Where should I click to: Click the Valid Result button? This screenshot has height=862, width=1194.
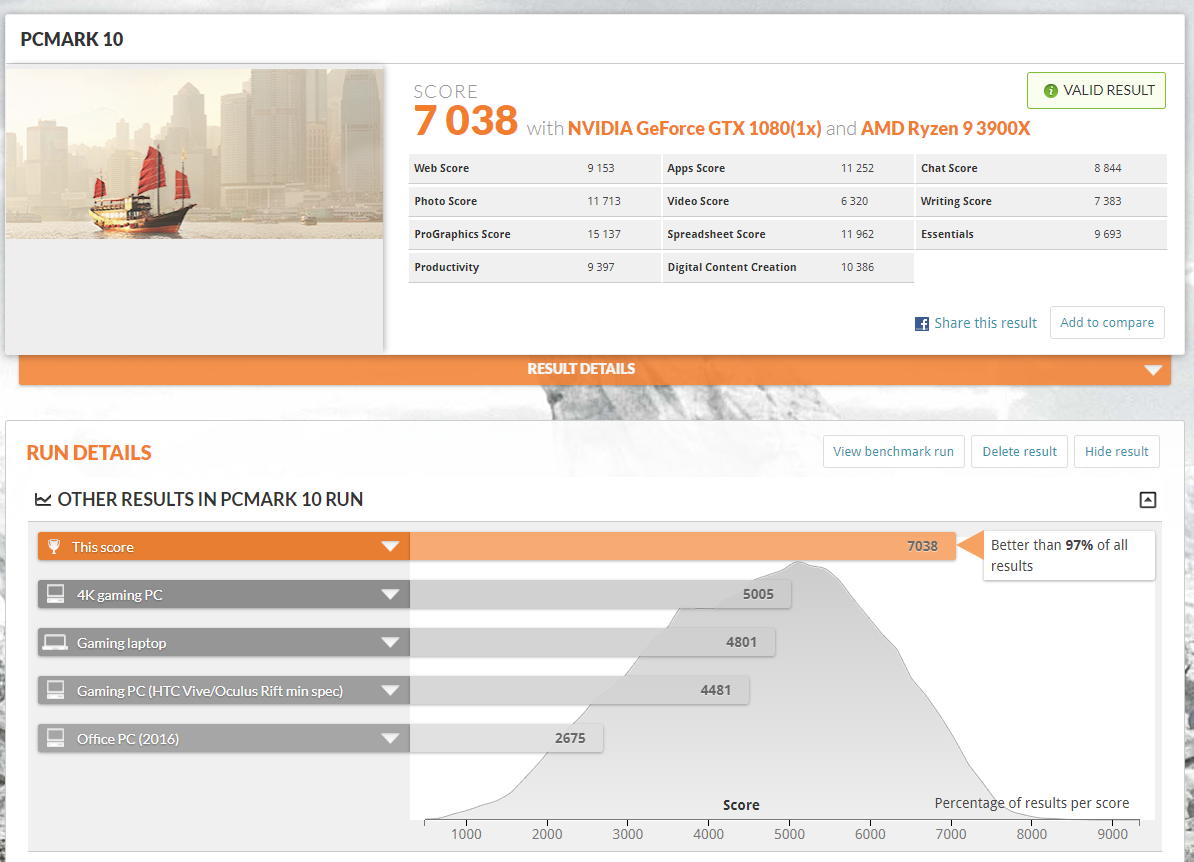click(1096, 91)
